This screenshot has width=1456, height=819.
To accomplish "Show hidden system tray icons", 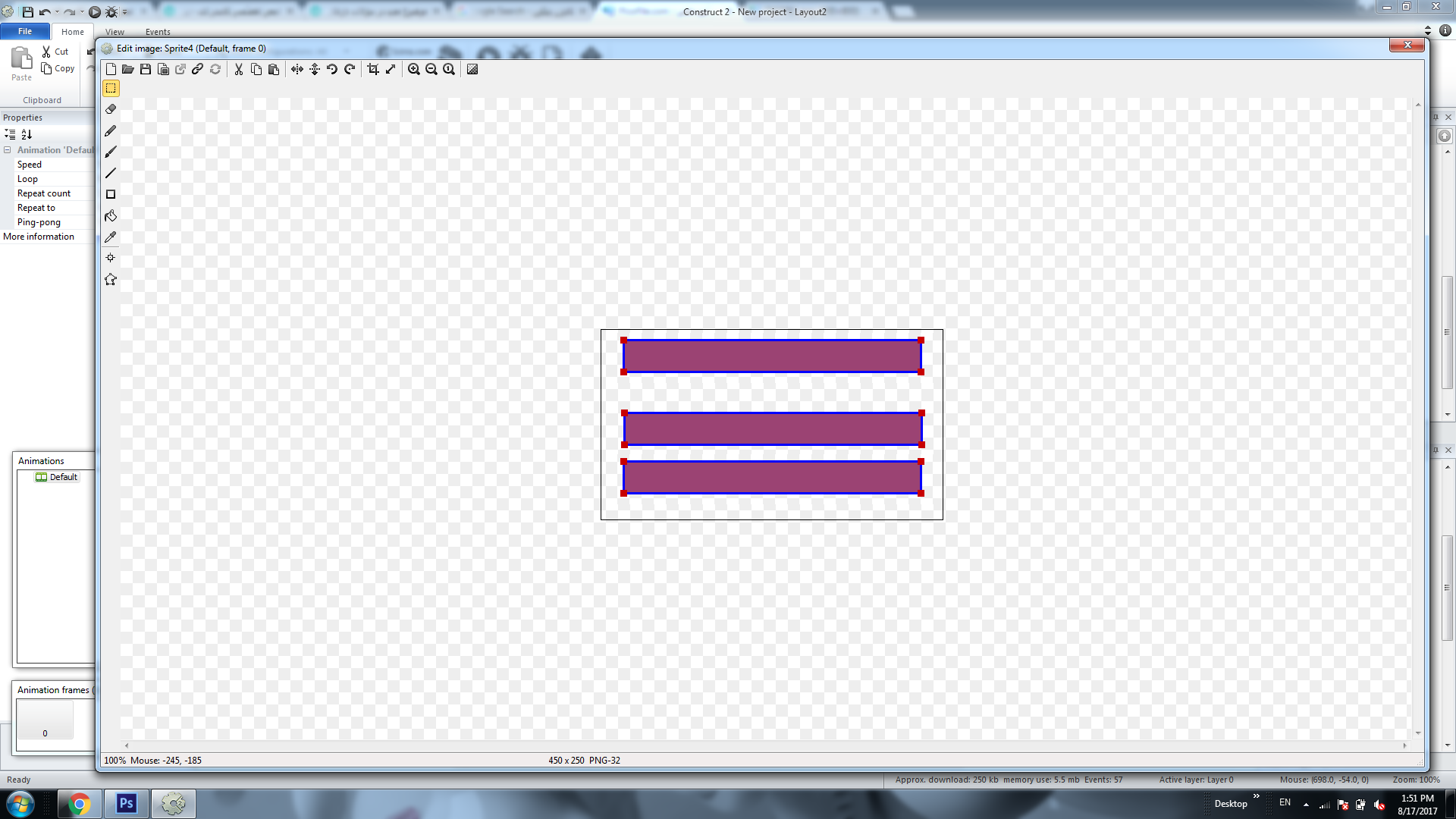I will pyautogui.click(x=1306, y=805).
